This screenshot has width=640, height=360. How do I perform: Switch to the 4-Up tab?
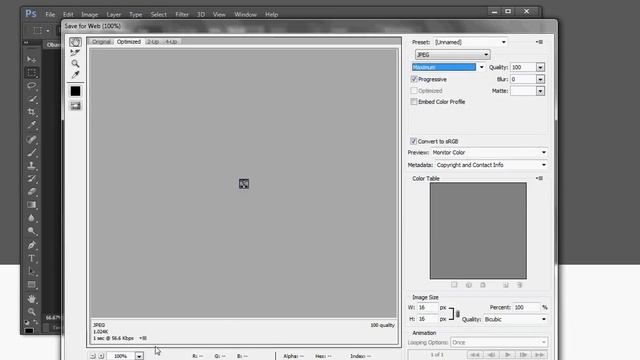pos(171,42)
